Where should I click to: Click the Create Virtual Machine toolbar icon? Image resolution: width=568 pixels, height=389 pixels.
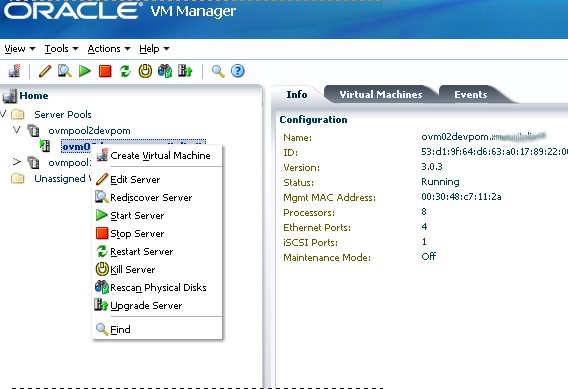click(x=14, y=71)
